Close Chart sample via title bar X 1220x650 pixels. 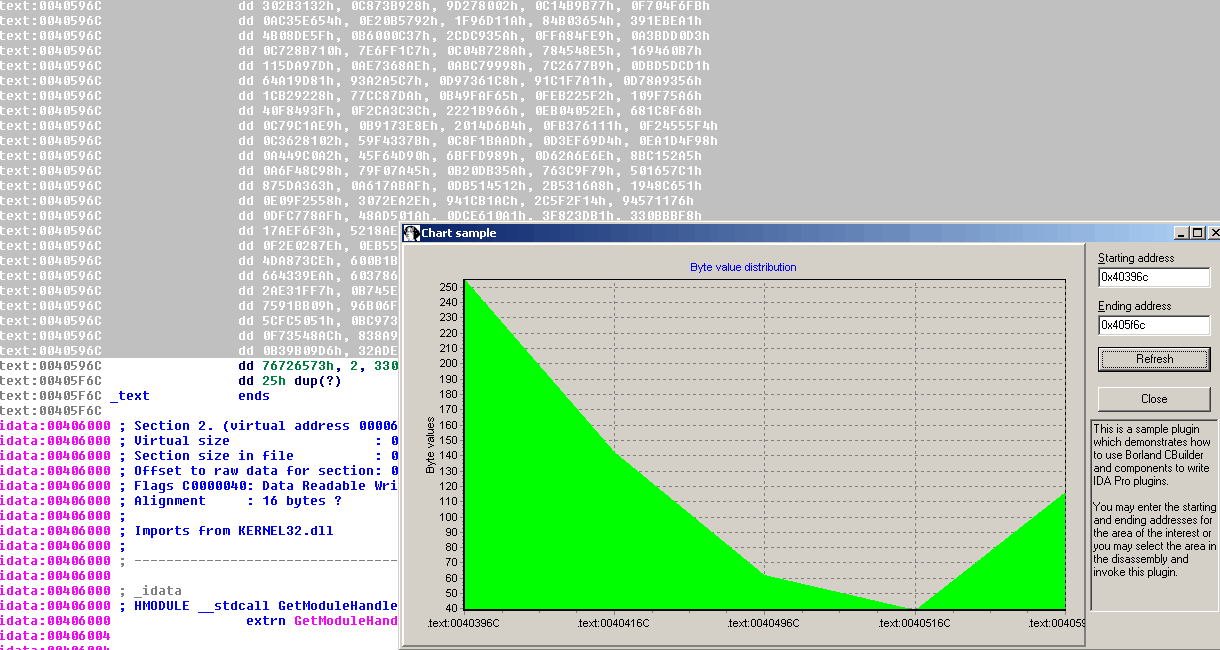(1214, 233)
